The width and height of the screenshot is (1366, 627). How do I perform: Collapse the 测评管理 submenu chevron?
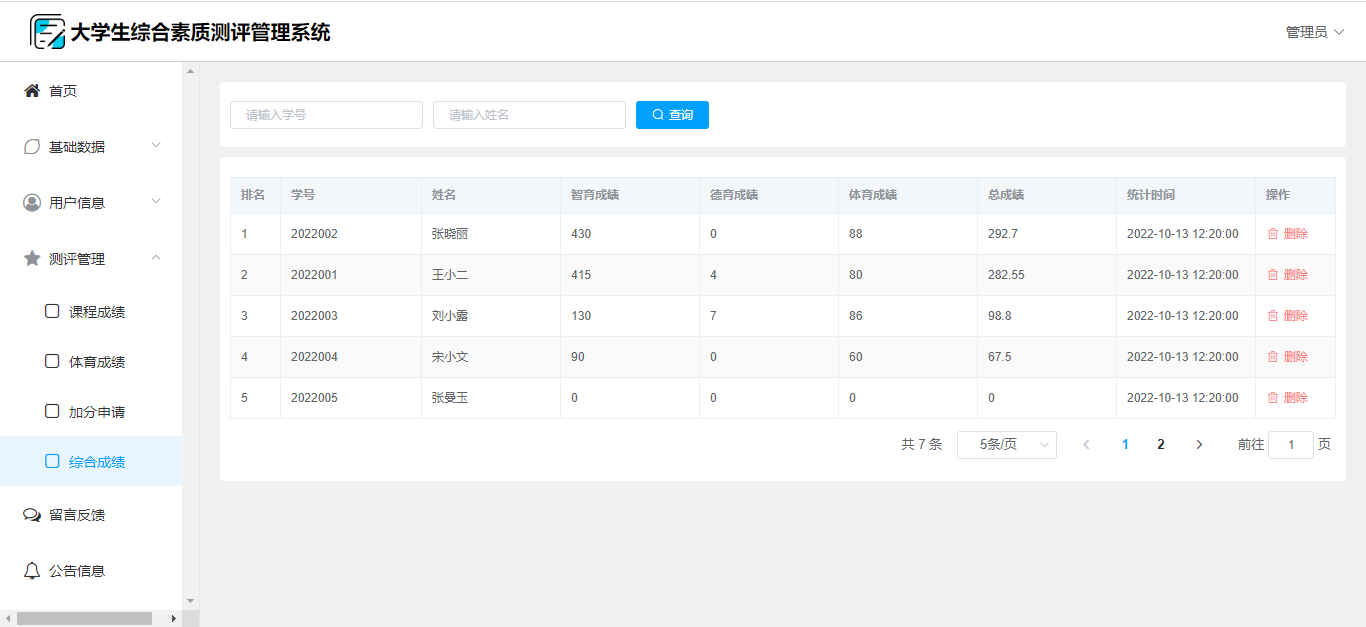coord(156,258)
